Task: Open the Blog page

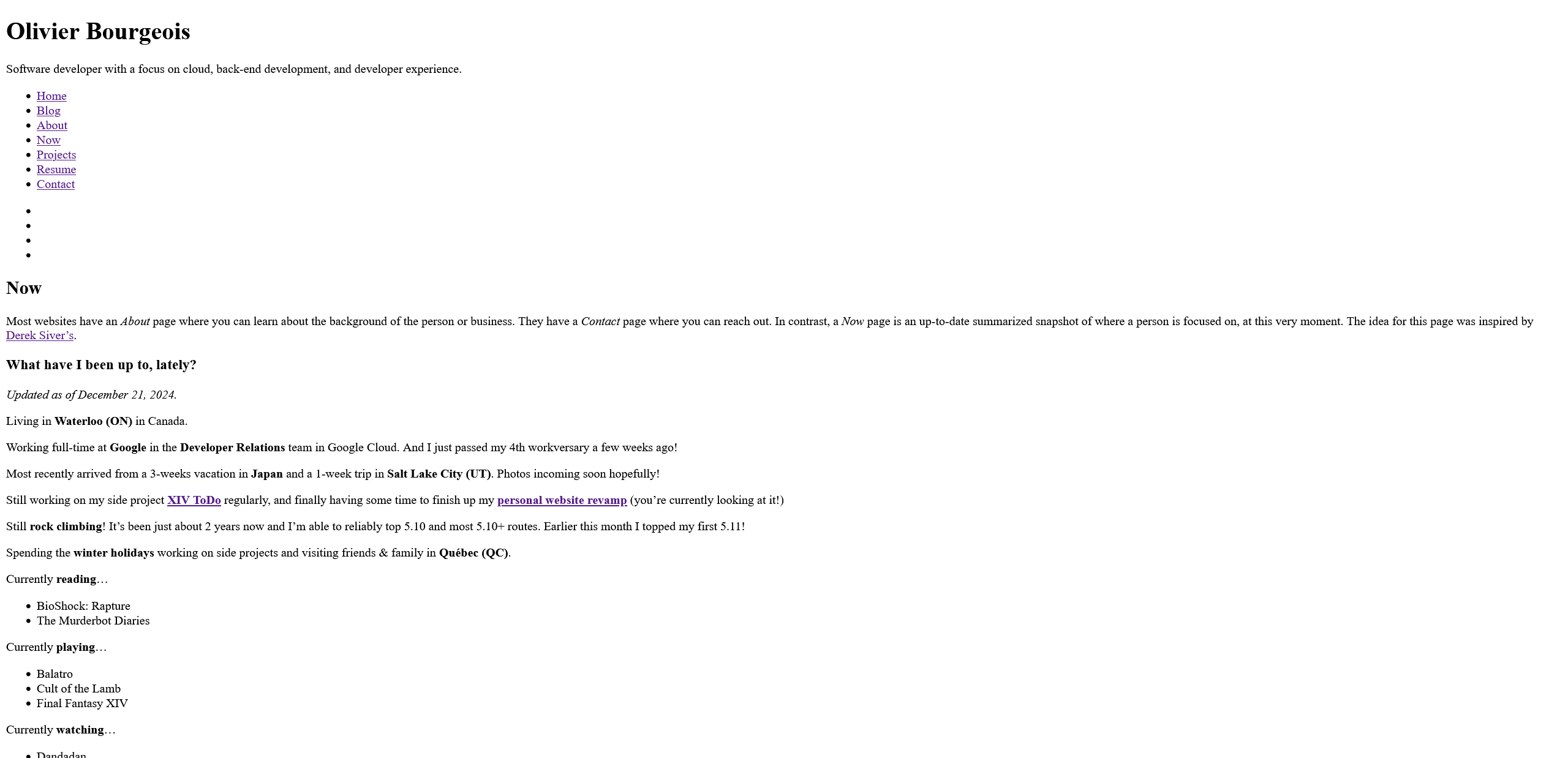Action: click(47, 111)
